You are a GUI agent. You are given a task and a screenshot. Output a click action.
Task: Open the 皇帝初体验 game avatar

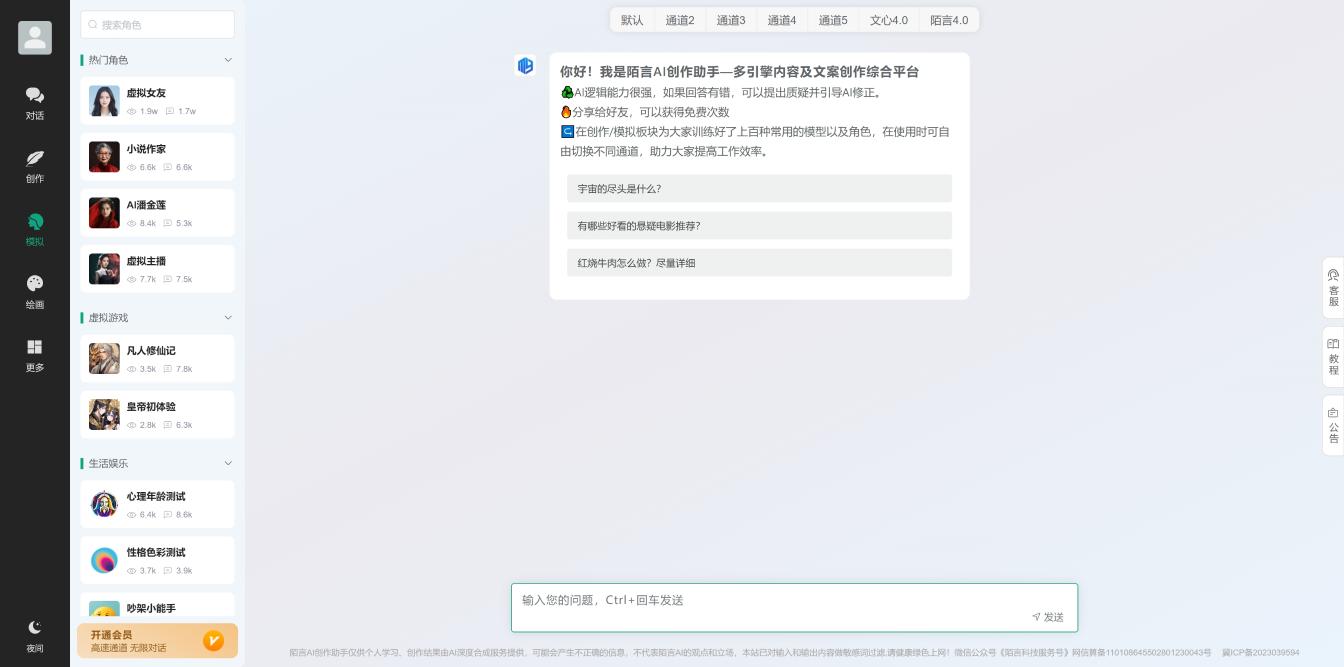point(104,414)
